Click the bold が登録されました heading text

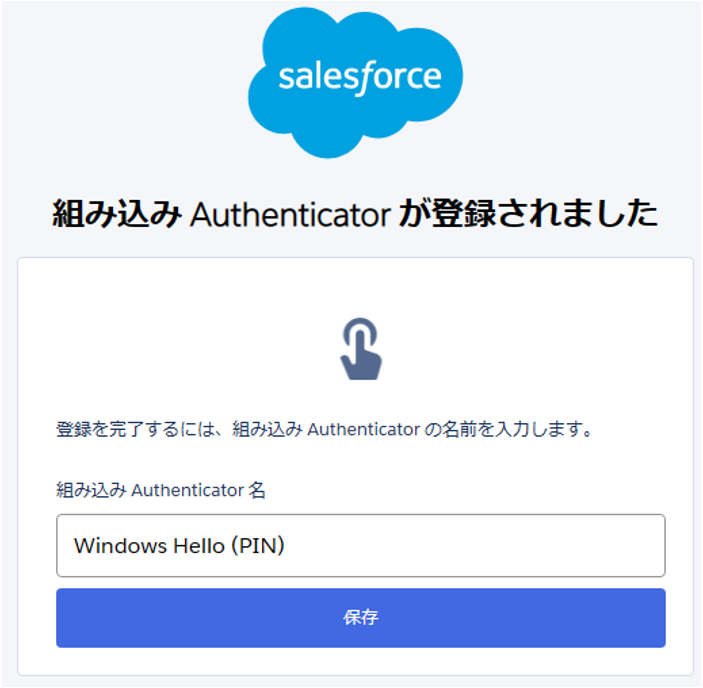528,214
